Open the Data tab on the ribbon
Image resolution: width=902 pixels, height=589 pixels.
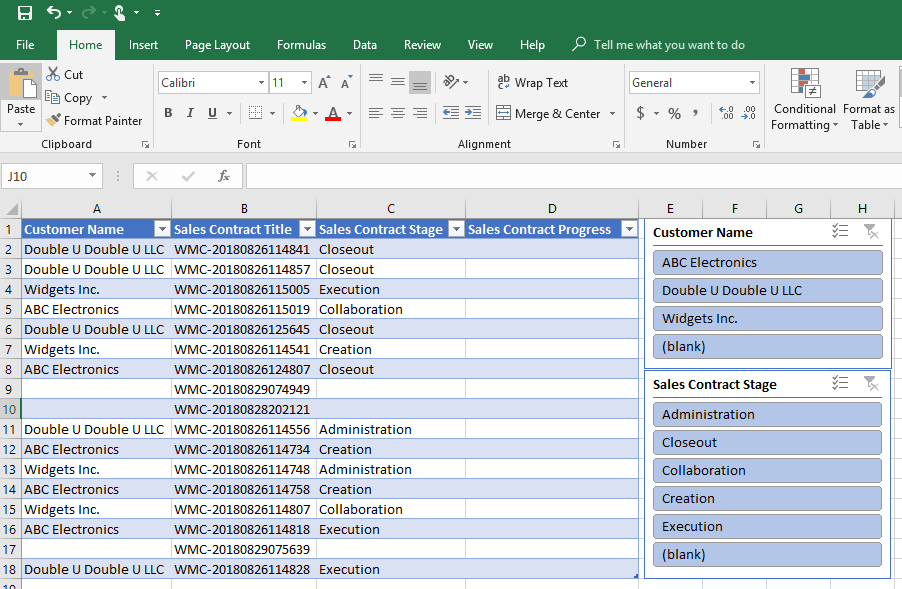(364, 45)
